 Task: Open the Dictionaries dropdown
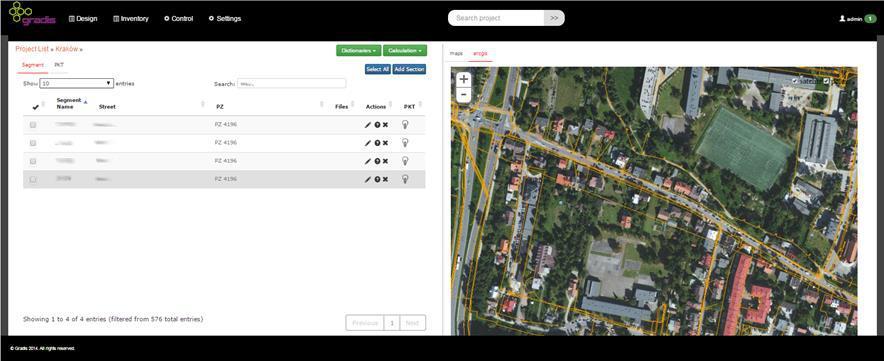[x=359, y=51]
